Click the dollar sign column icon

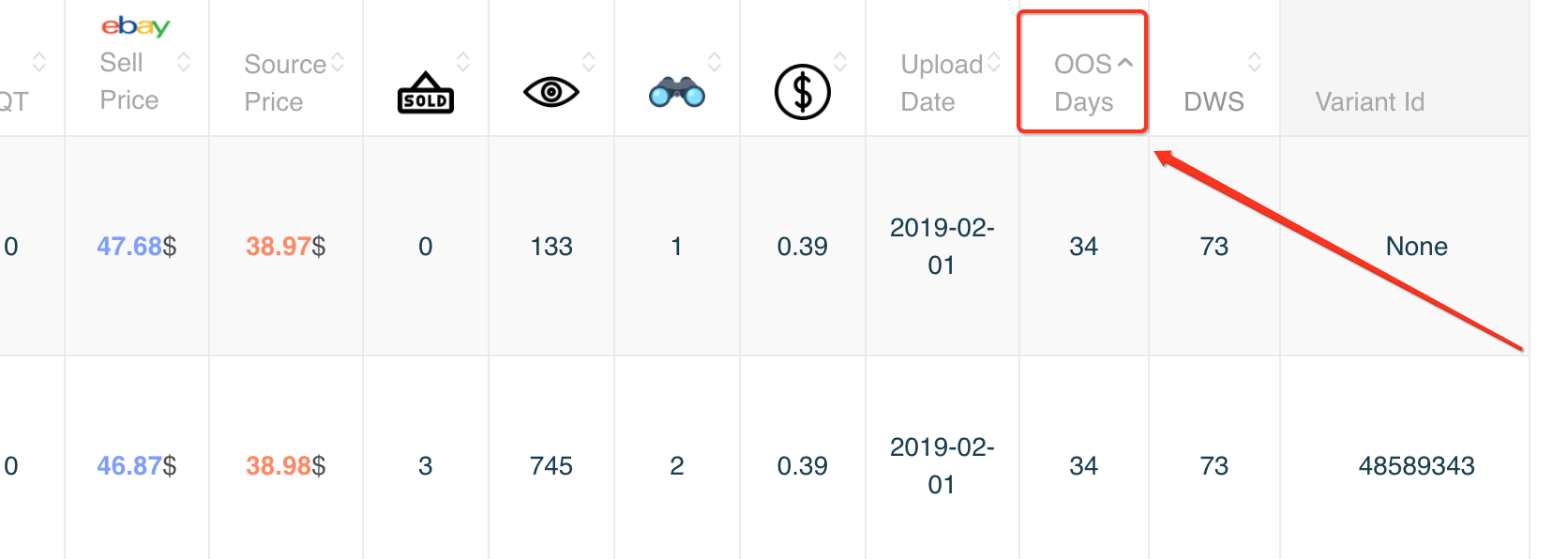click(803, 92)
